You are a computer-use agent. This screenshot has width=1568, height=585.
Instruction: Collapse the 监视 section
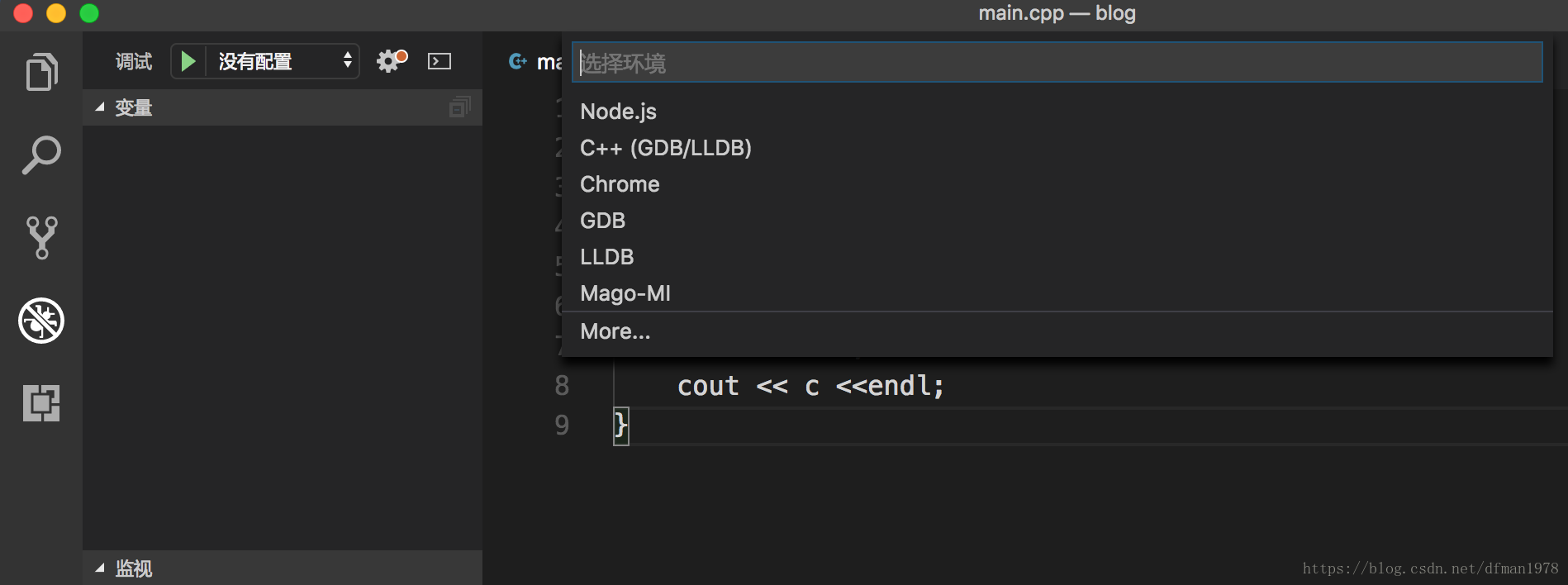(283, 568)
